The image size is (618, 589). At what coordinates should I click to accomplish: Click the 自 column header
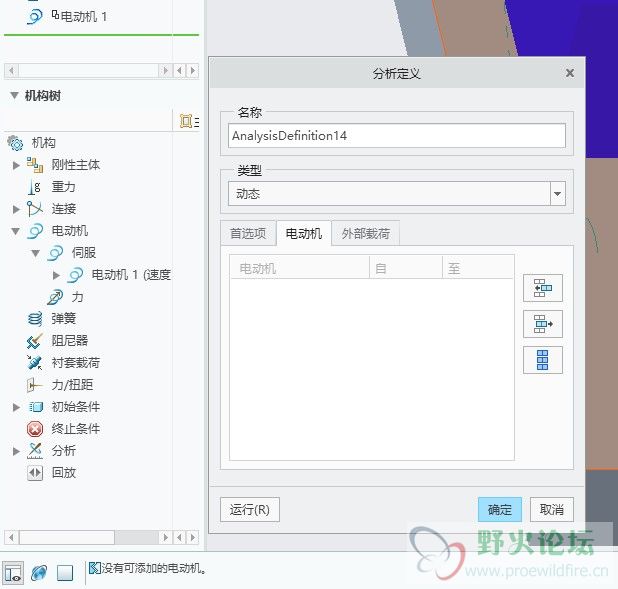coord(406,268)
